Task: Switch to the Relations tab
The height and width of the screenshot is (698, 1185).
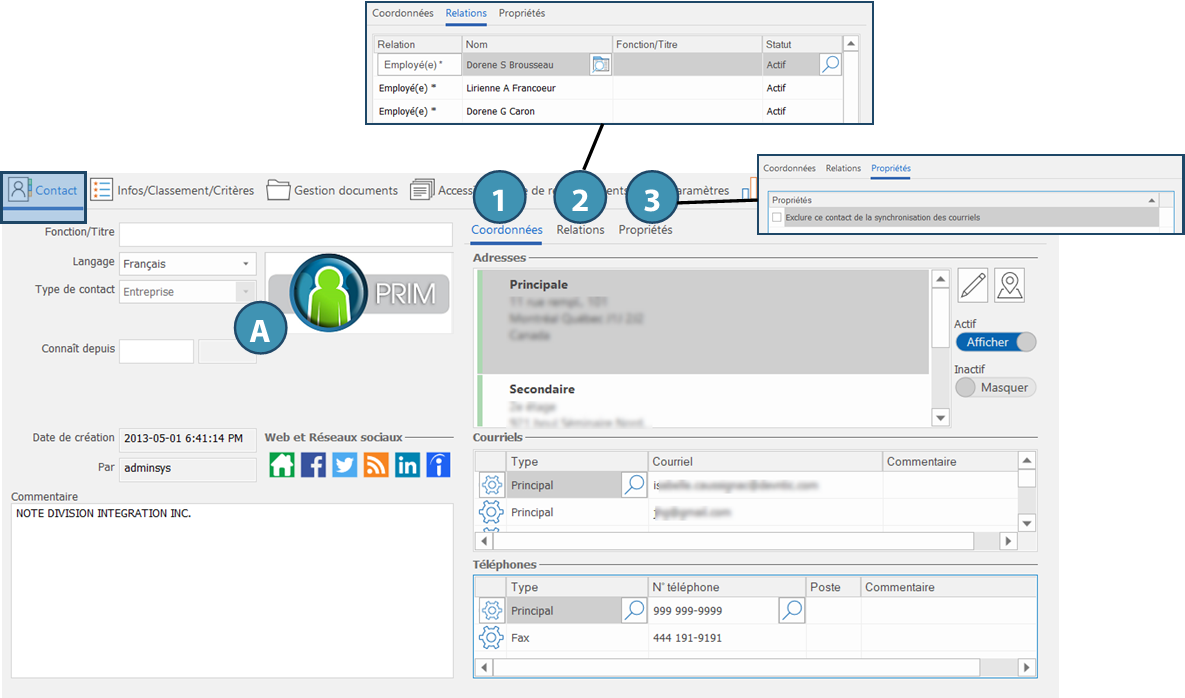Action: tap(580, 230)
